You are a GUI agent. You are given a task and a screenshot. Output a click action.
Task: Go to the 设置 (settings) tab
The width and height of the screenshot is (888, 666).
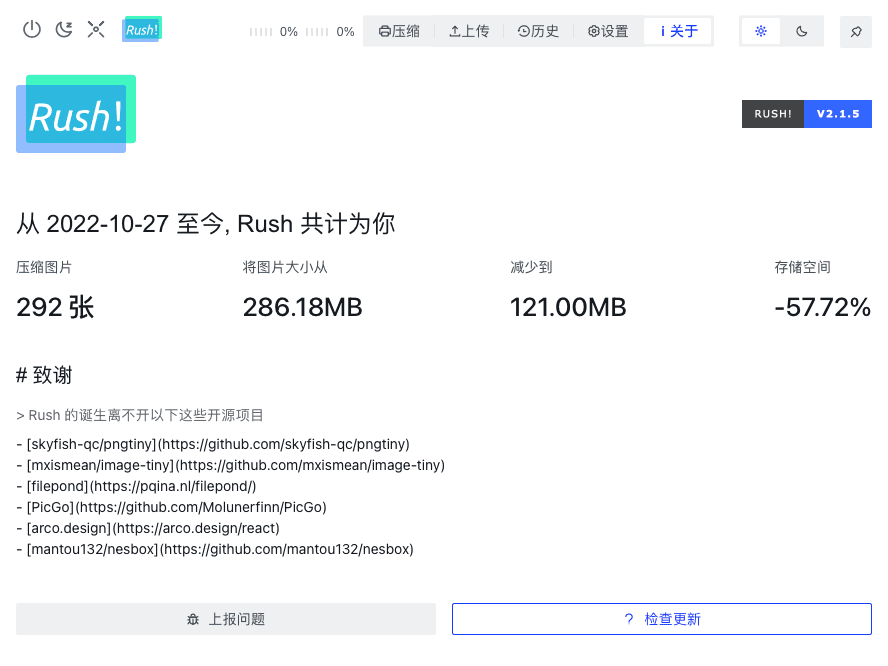pyautogui.click(x=608, y=31)
